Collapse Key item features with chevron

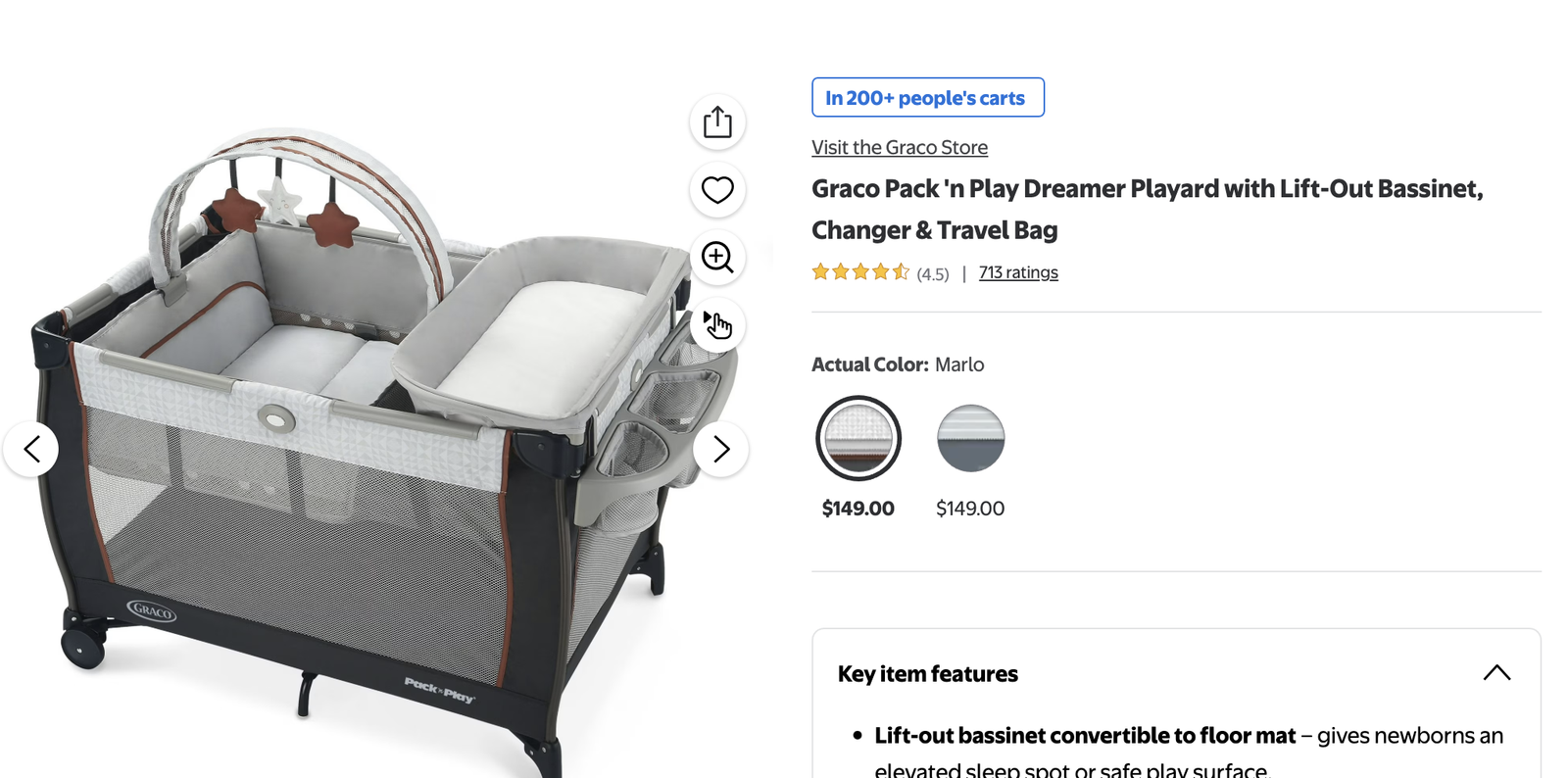[x=1496, y=673]
